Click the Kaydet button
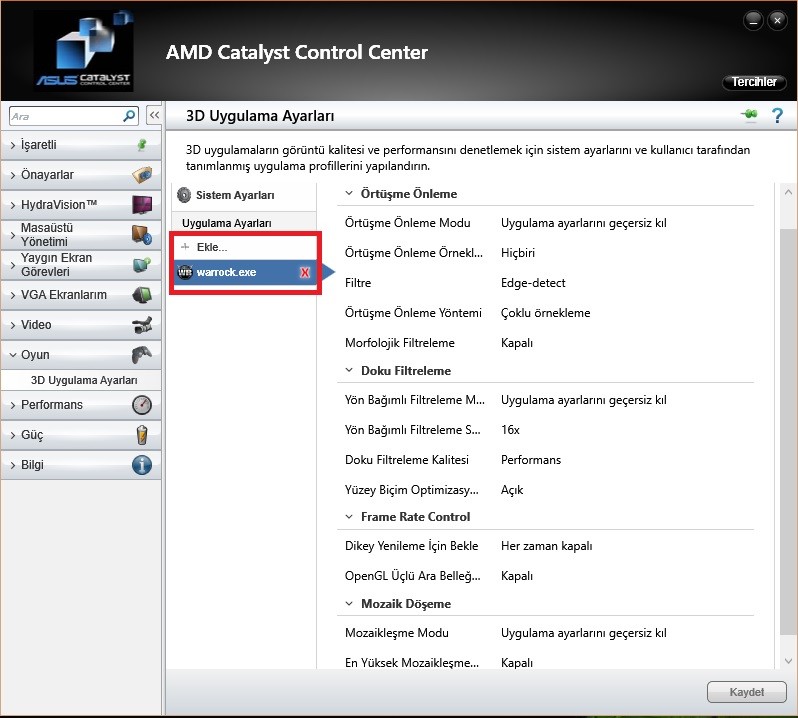Screen dimensions: 798x718 [747, 692]
